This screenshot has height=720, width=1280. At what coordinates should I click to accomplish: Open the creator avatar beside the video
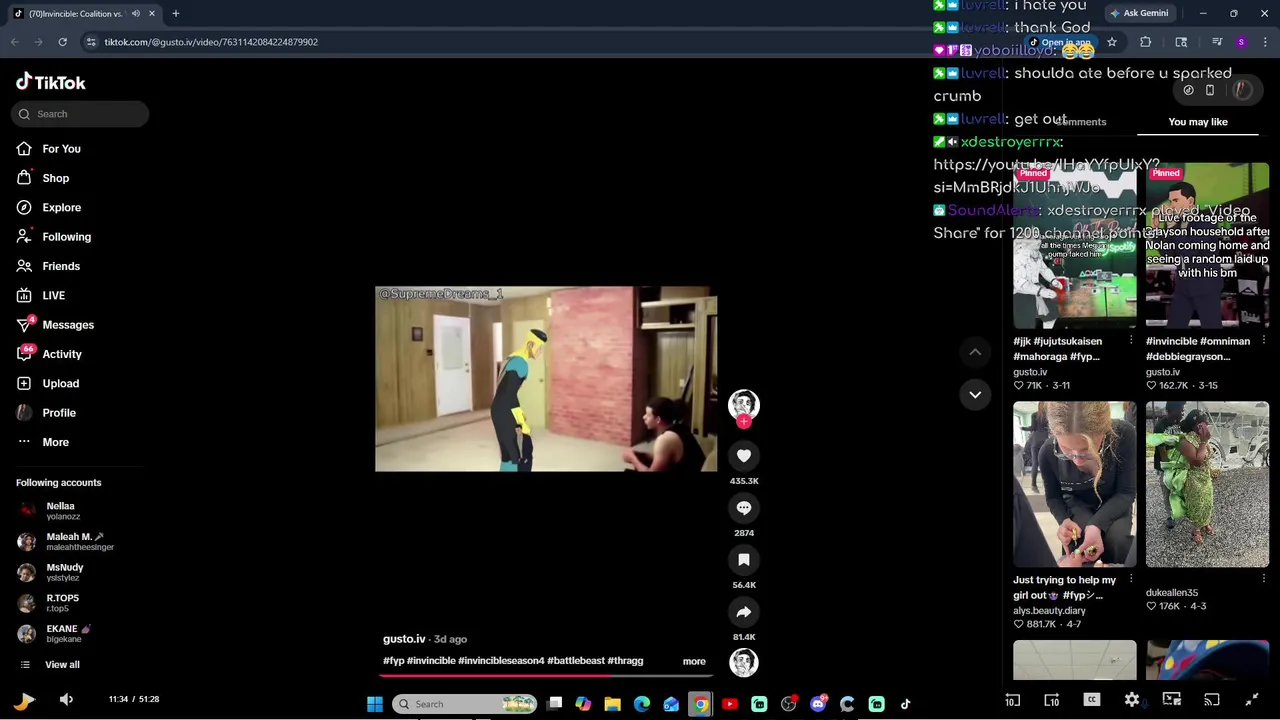coord(744,404)
